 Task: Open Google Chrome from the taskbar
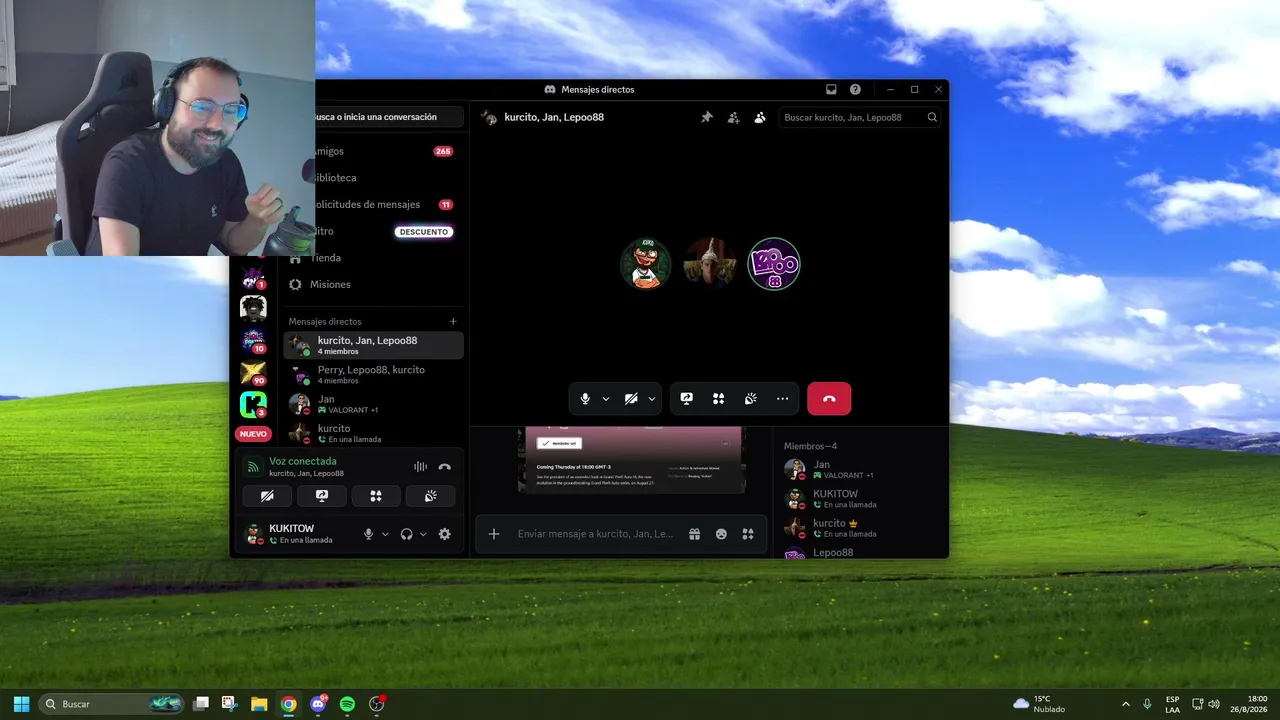(x=288, y=704)
